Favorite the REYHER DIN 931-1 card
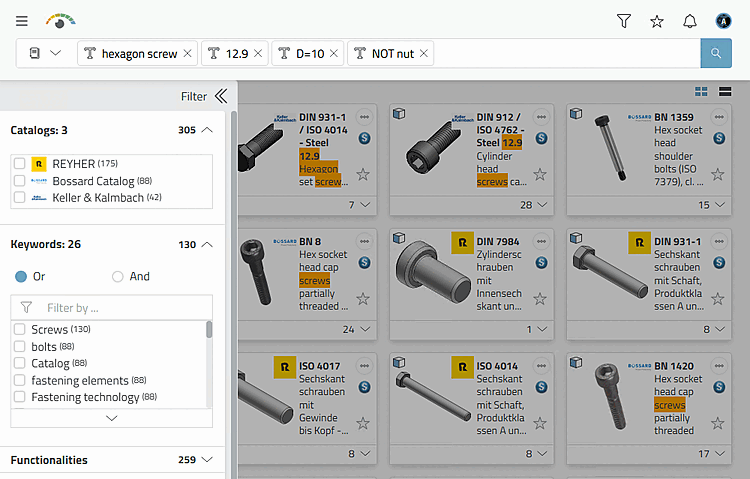 pos(717,299)
